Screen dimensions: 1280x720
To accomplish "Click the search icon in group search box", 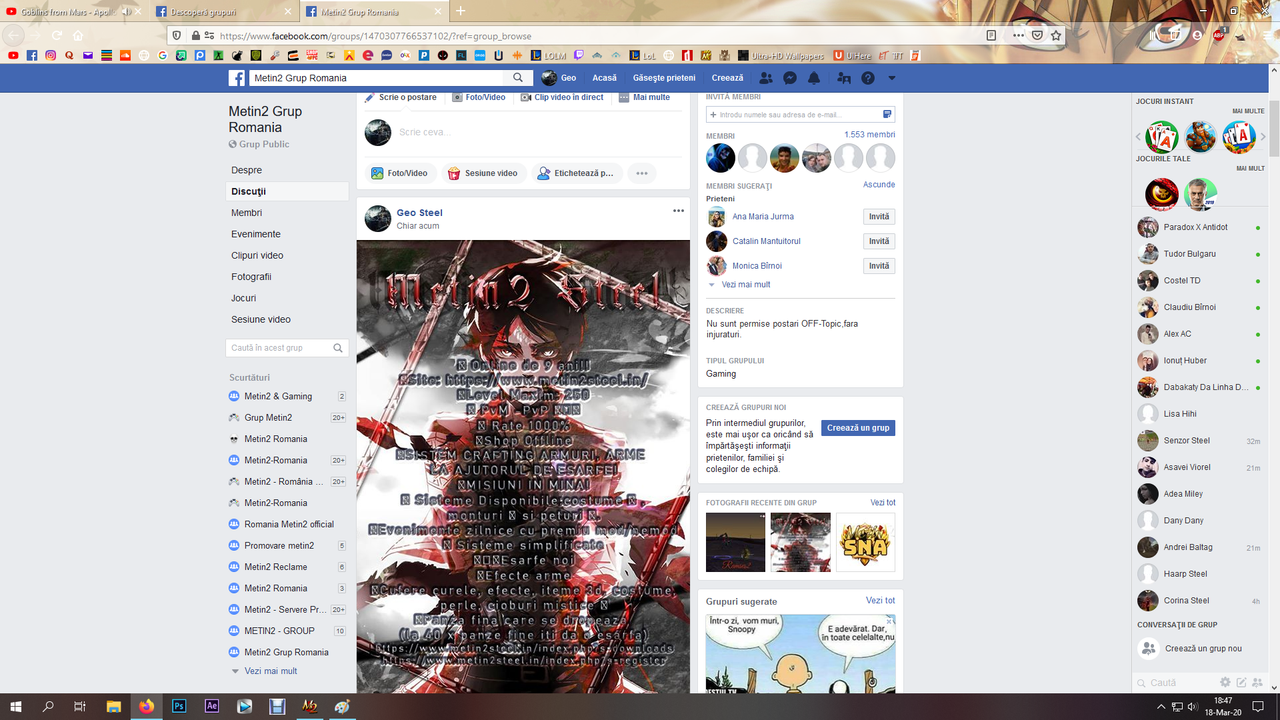I will coord(338,348).
